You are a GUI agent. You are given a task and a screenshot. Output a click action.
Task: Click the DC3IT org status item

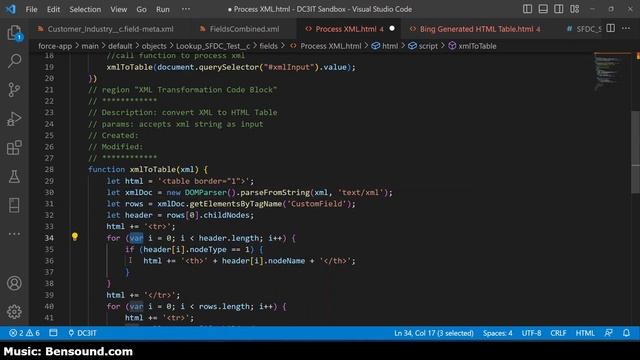pyautogui.click(x=82, y=333)
